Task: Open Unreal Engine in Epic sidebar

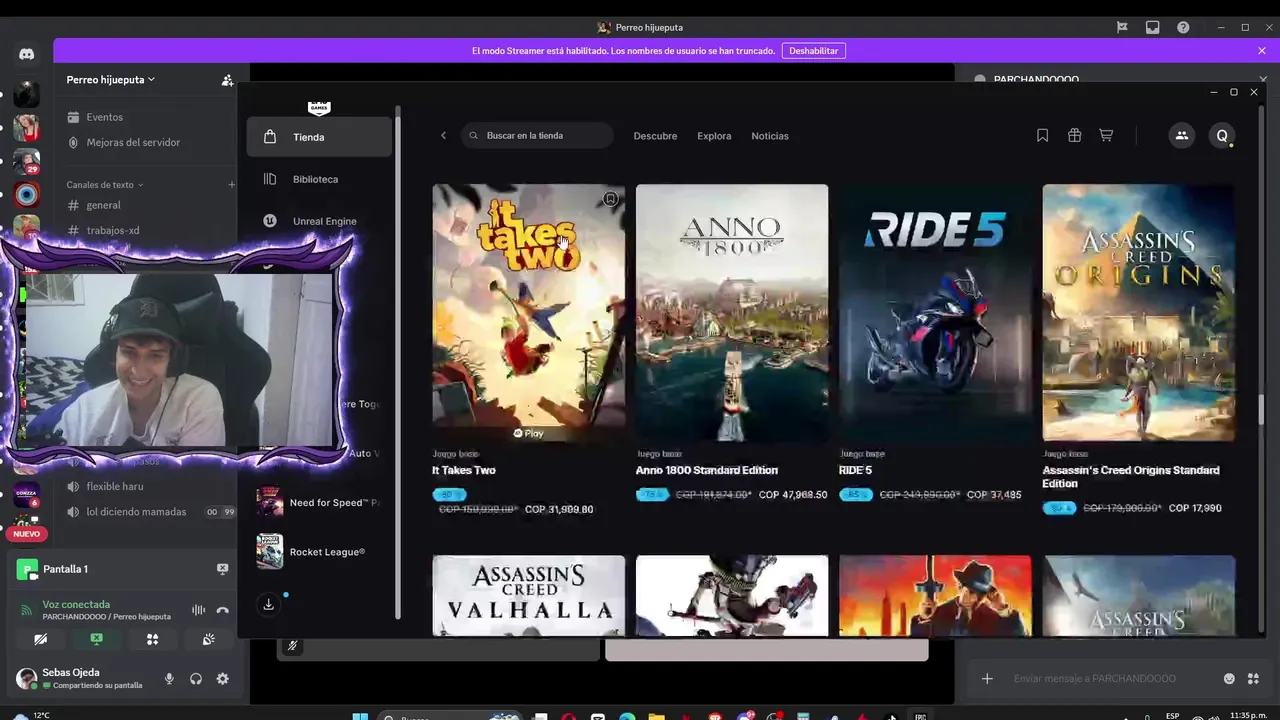Action: pyautogui.click(x=319, y=221)
